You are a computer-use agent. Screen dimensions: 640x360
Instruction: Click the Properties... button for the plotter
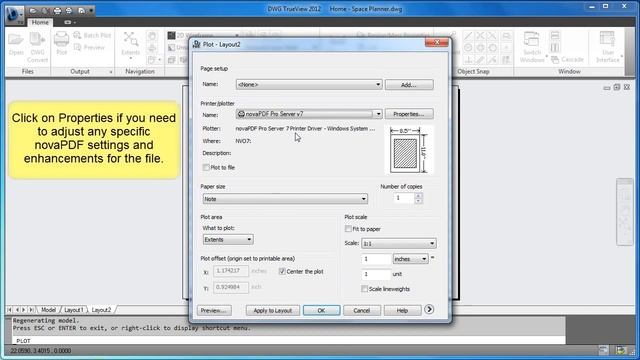point(409,114)
